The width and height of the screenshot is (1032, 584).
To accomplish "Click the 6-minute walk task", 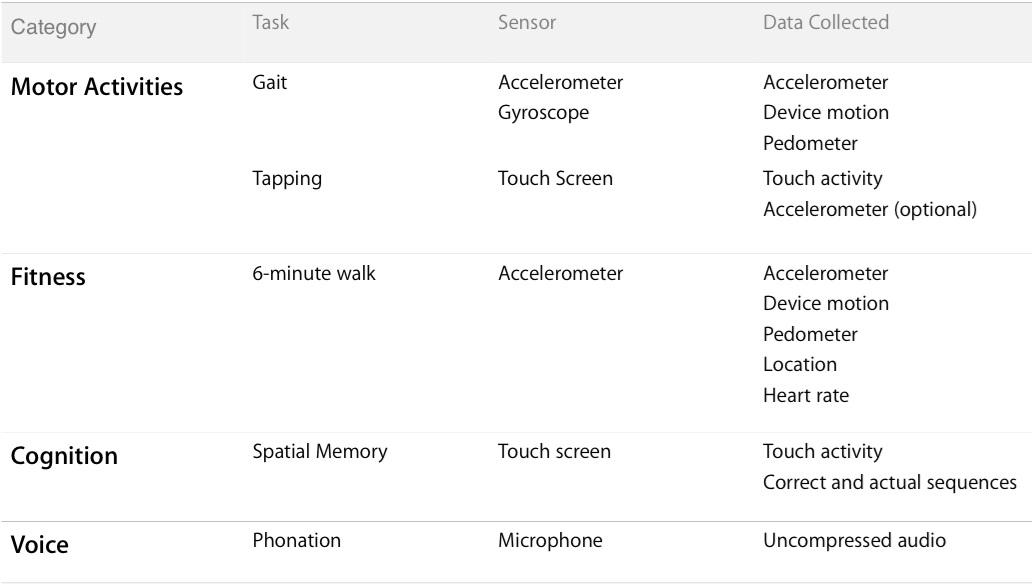I will pos(314,273).
